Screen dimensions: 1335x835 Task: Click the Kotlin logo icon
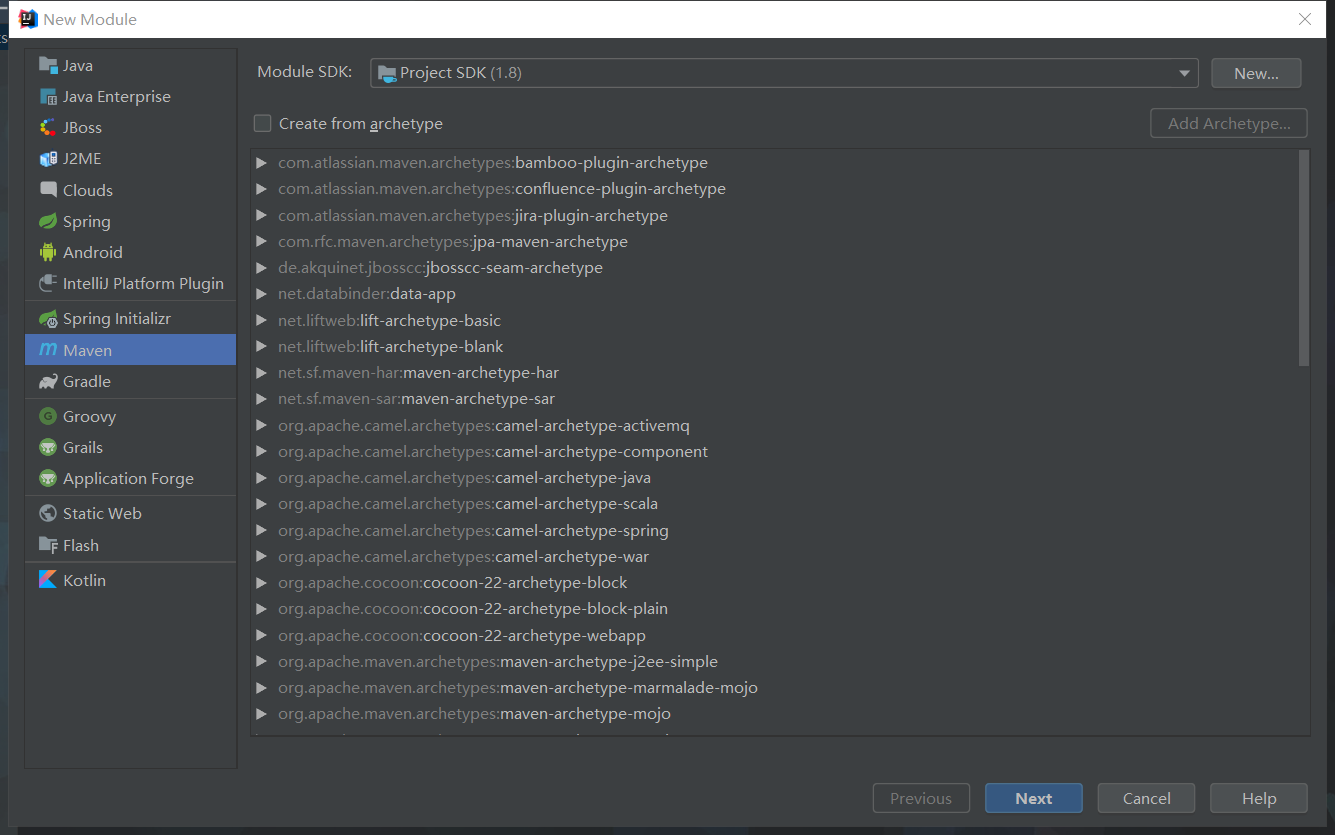coord(47,580)
